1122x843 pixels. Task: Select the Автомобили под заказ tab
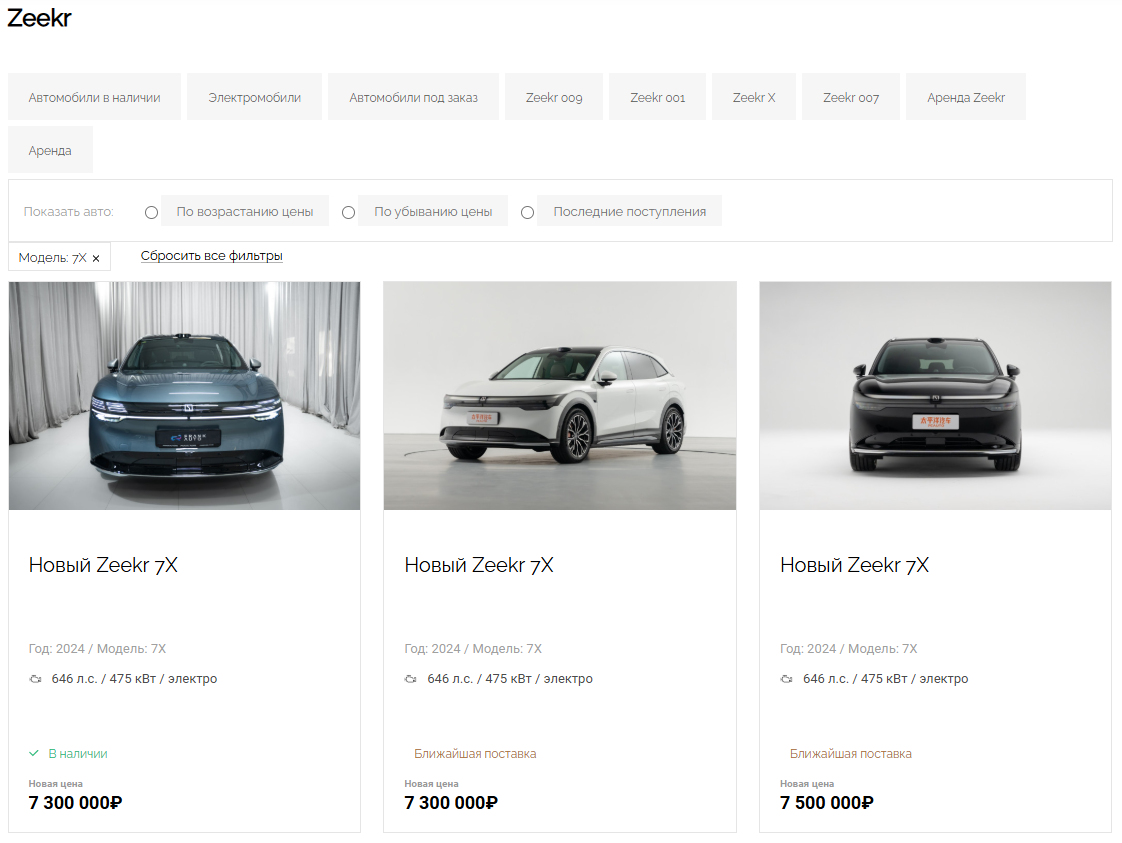pos(414,97)
